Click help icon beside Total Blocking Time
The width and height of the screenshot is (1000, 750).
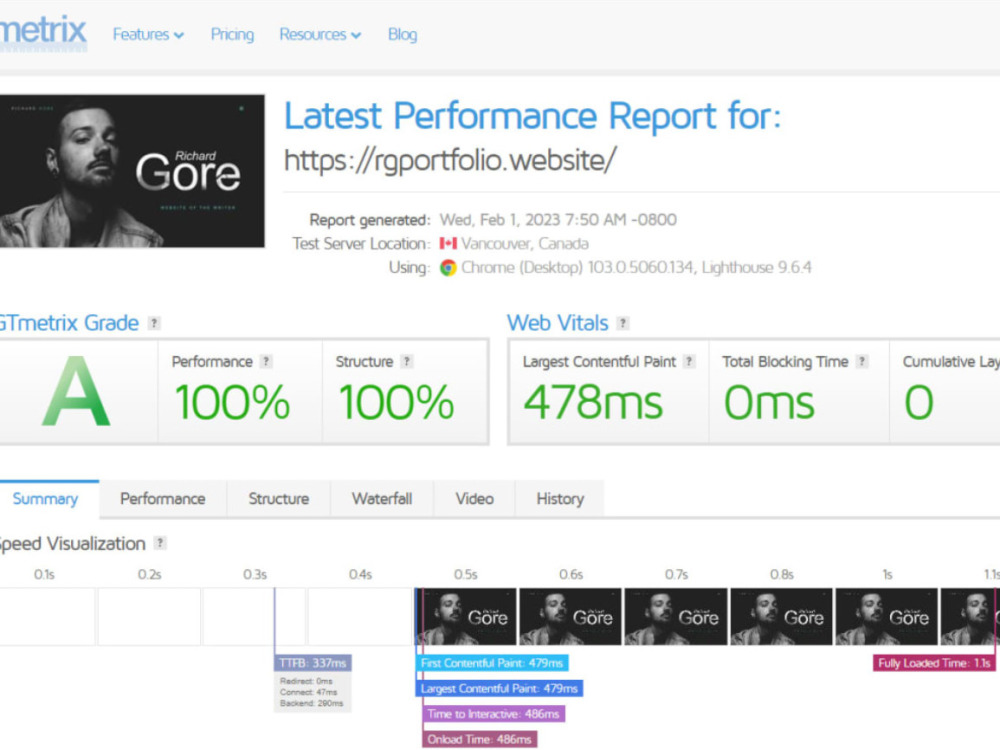click(x=862, y=362)
